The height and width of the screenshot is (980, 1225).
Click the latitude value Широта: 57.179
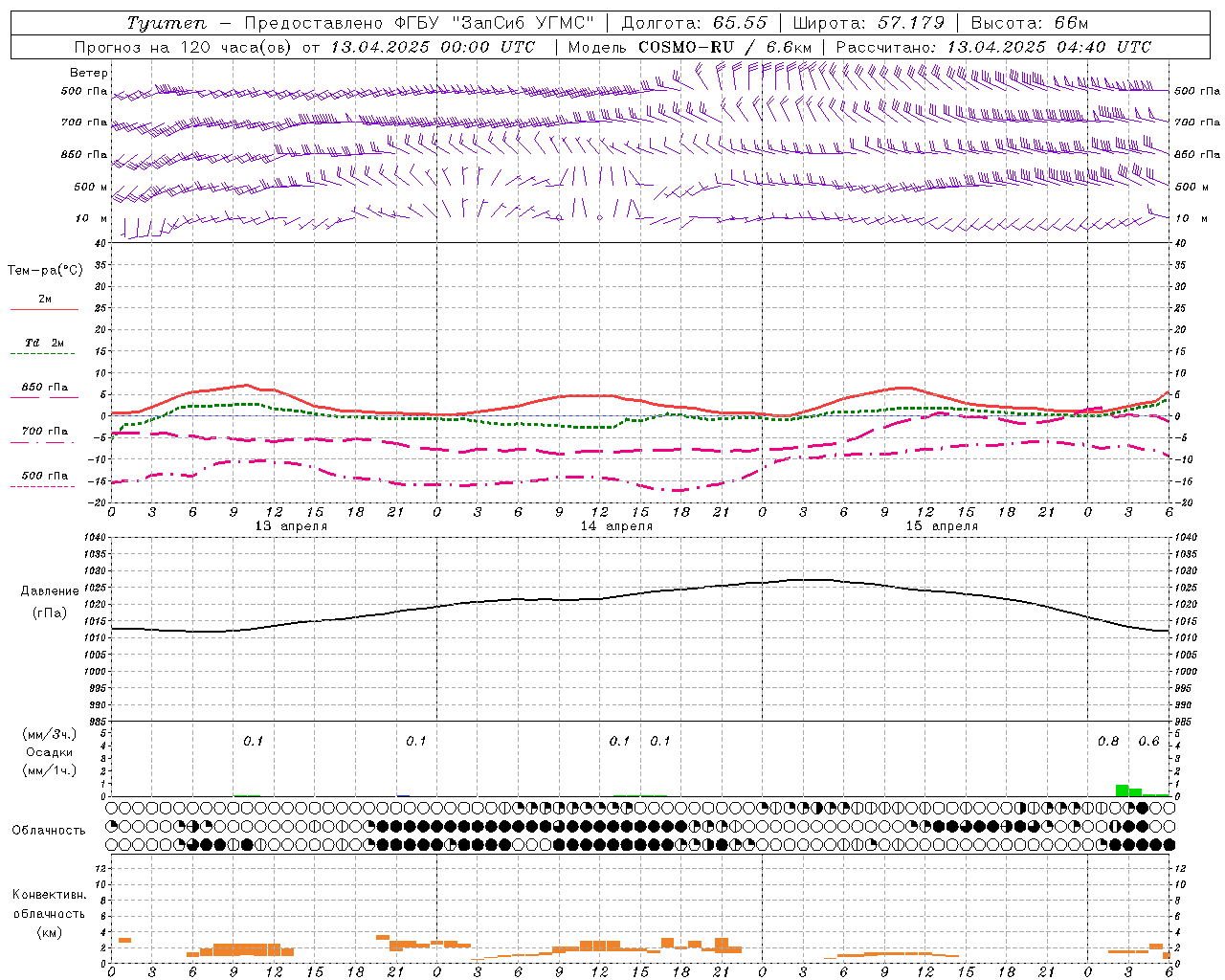(x=869, y=23)
